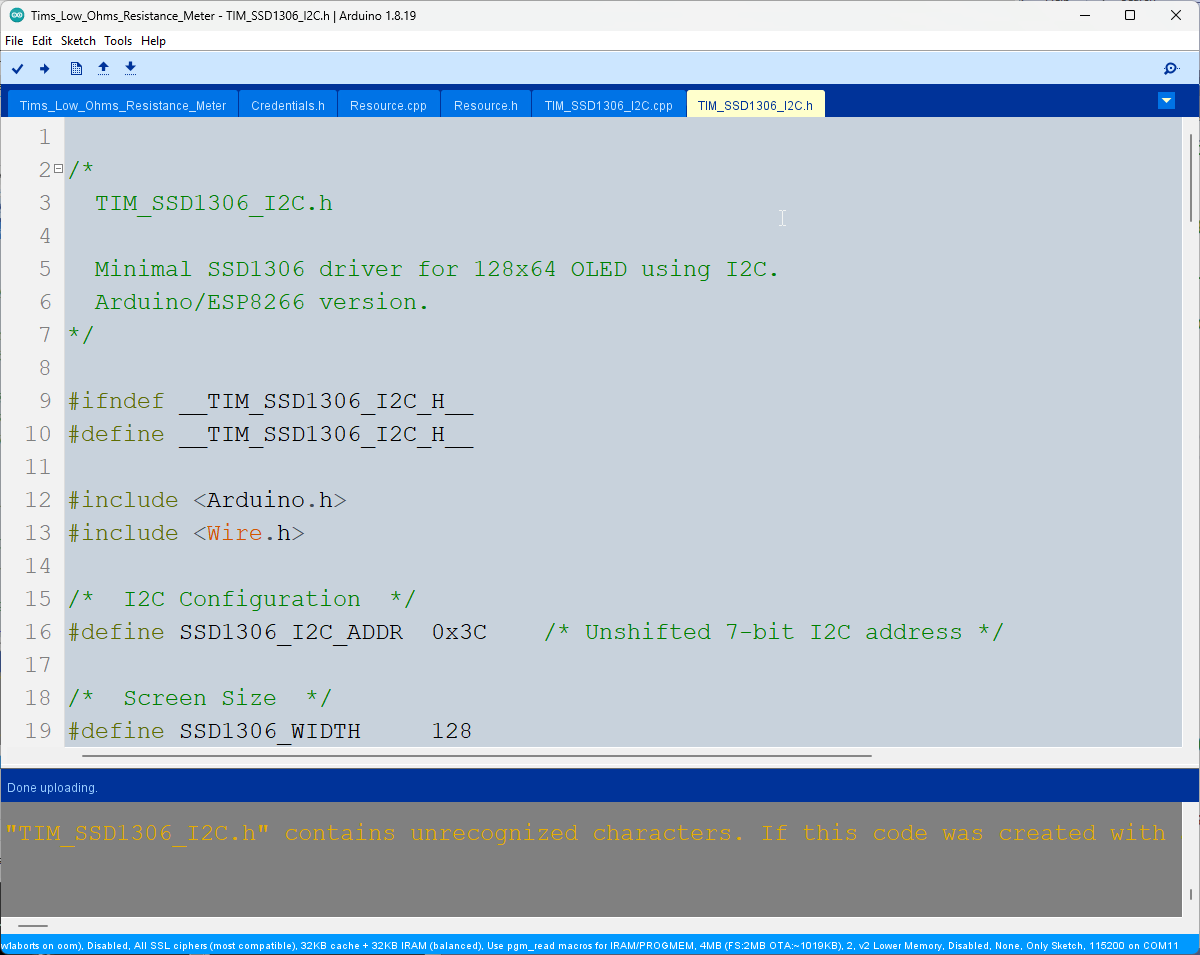Click the 'Done uploading.' status message
This screenshot has height=955, width=1200.
click(x=52, y=788)
